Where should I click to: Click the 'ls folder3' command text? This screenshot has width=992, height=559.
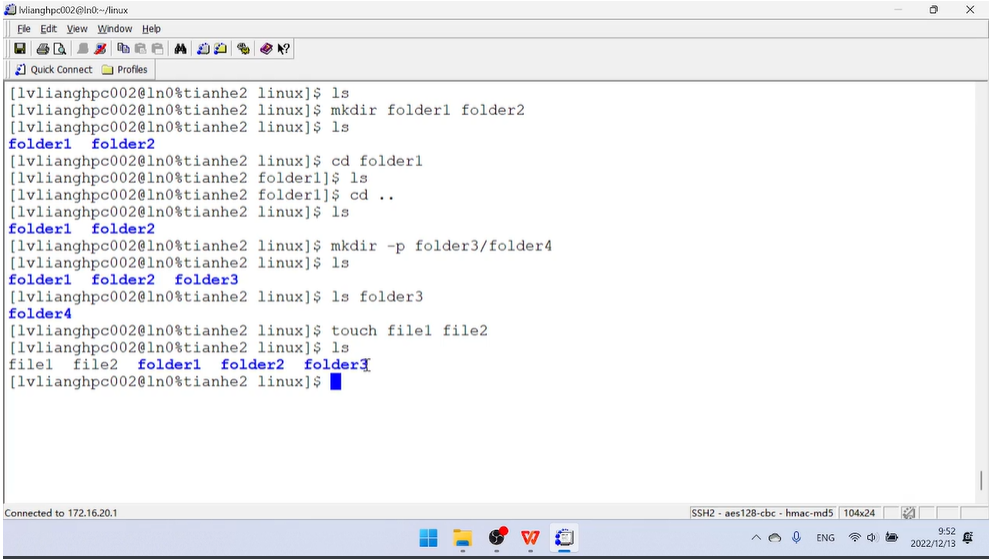[377, 297]
